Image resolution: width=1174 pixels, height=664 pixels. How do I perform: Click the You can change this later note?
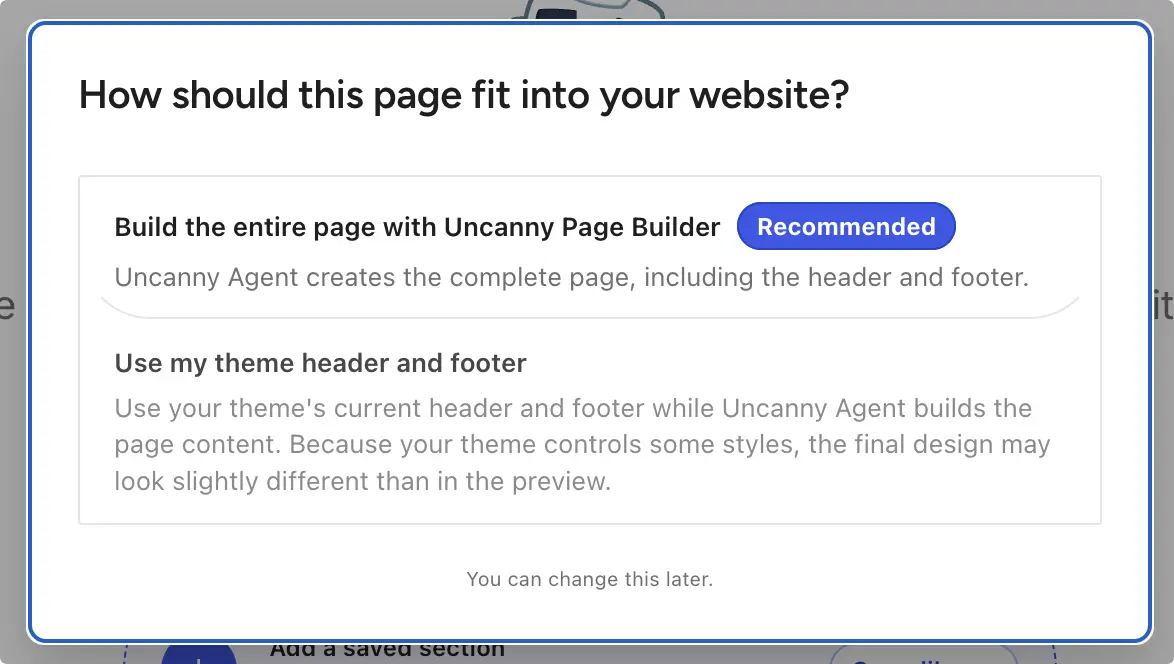(x=589, y=579)
